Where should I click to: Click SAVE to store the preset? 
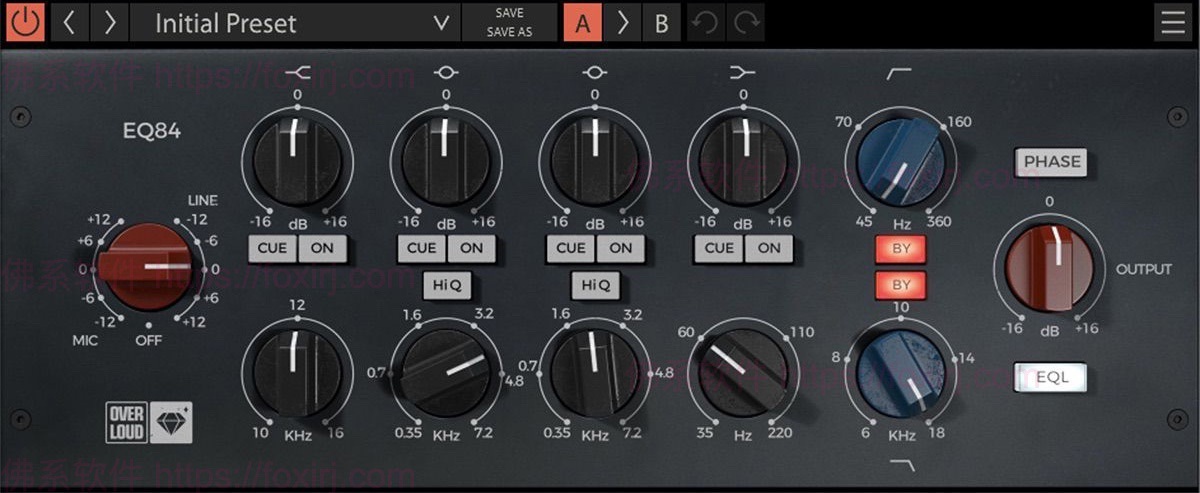509,14
